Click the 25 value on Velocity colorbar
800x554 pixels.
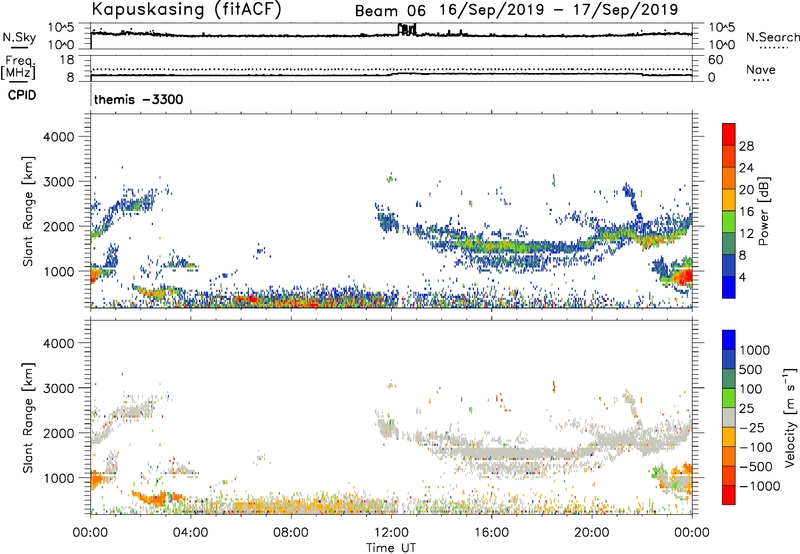click(747, 409)
